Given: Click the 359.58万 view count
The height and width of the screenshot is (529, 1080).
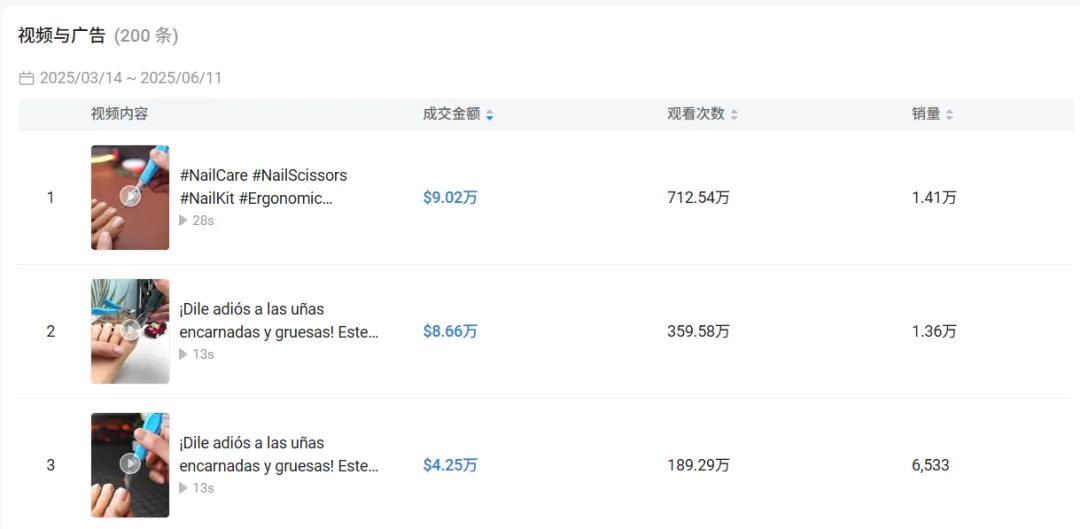Looking at the screenshot, I should point(698,331).
